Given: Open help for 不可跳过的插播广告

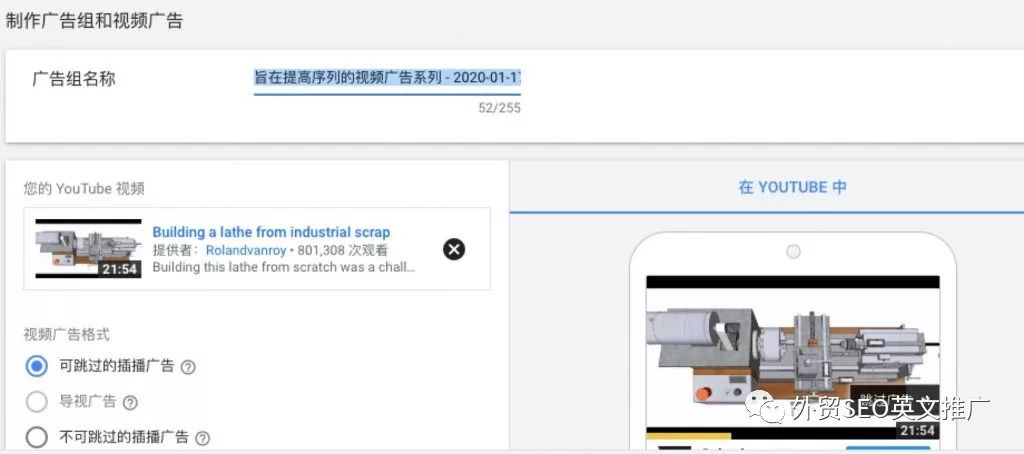Looking at the screenshot, I should click(203, 438).
